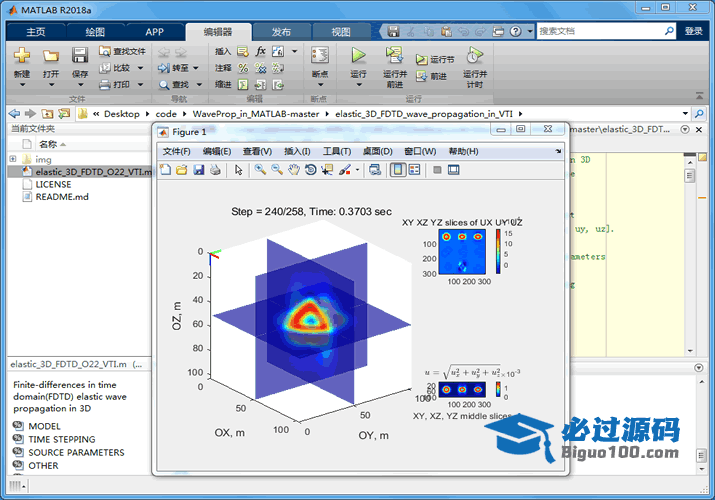Click the comment percent (%) icon
Screen dimensions: 715x500
244,68
